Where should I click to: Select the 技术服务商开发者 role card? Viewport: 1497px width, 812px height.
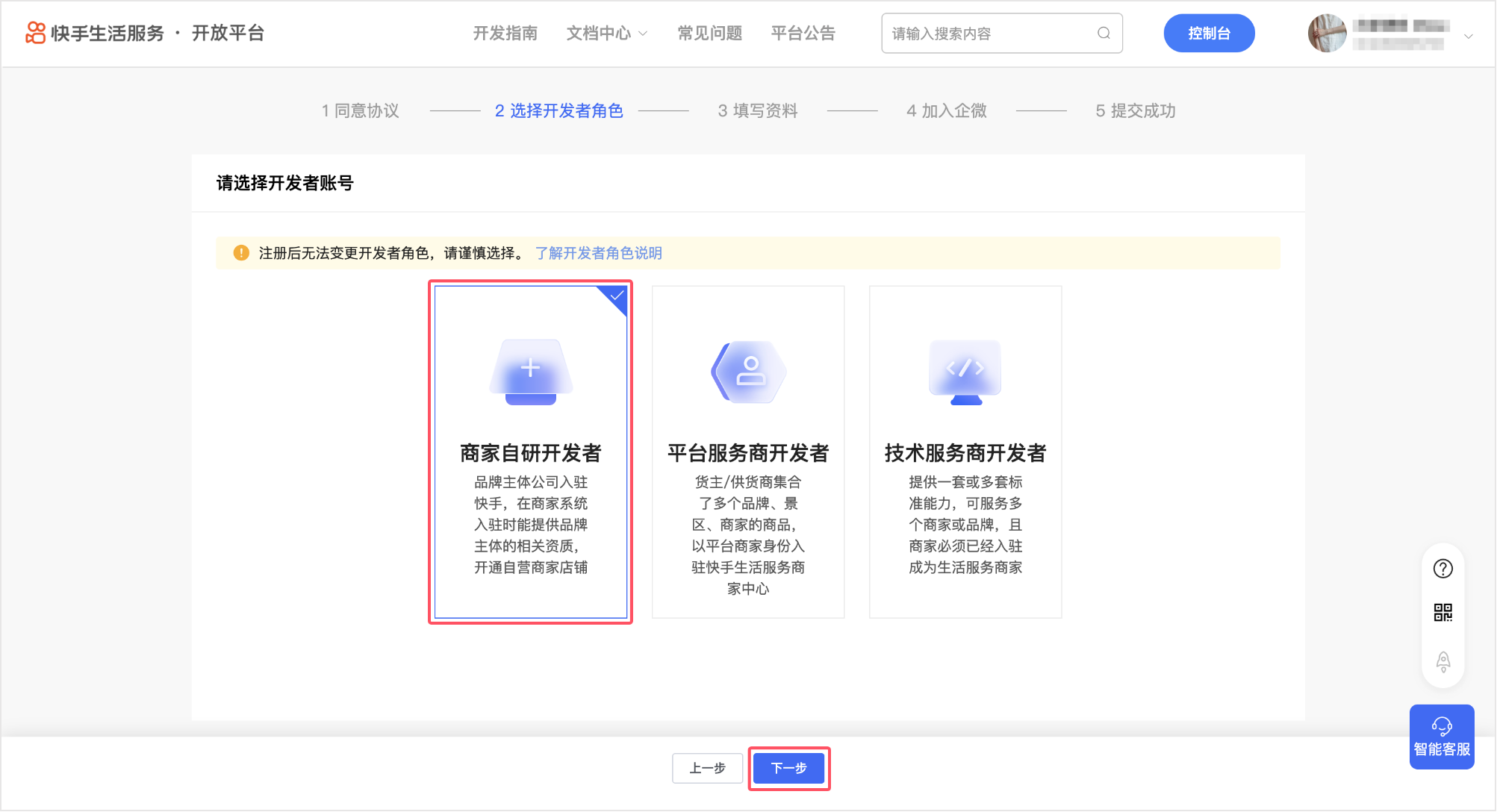point(965,452)
